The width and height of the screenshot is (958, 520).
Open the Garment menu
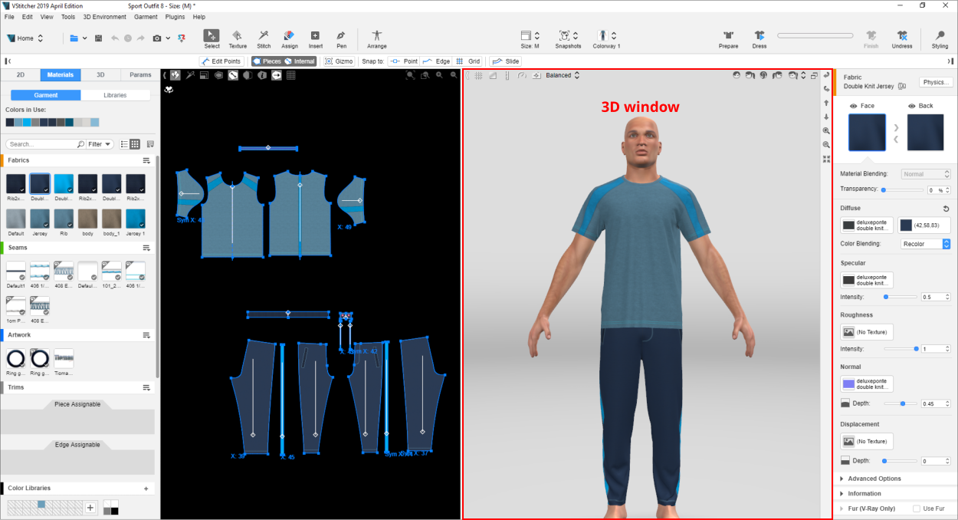tap(145, 17)
